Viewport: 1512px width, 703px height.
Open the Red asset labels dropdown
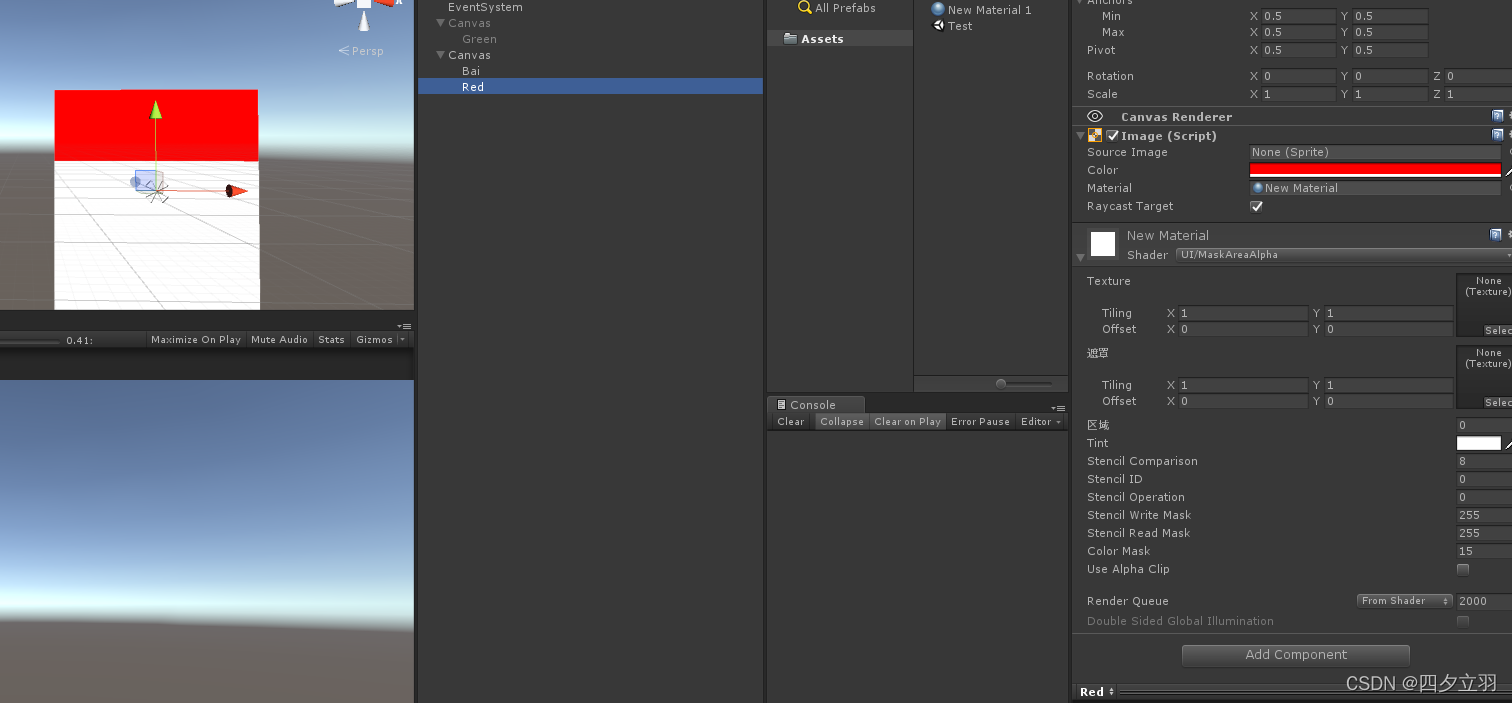coord(1097,692)
